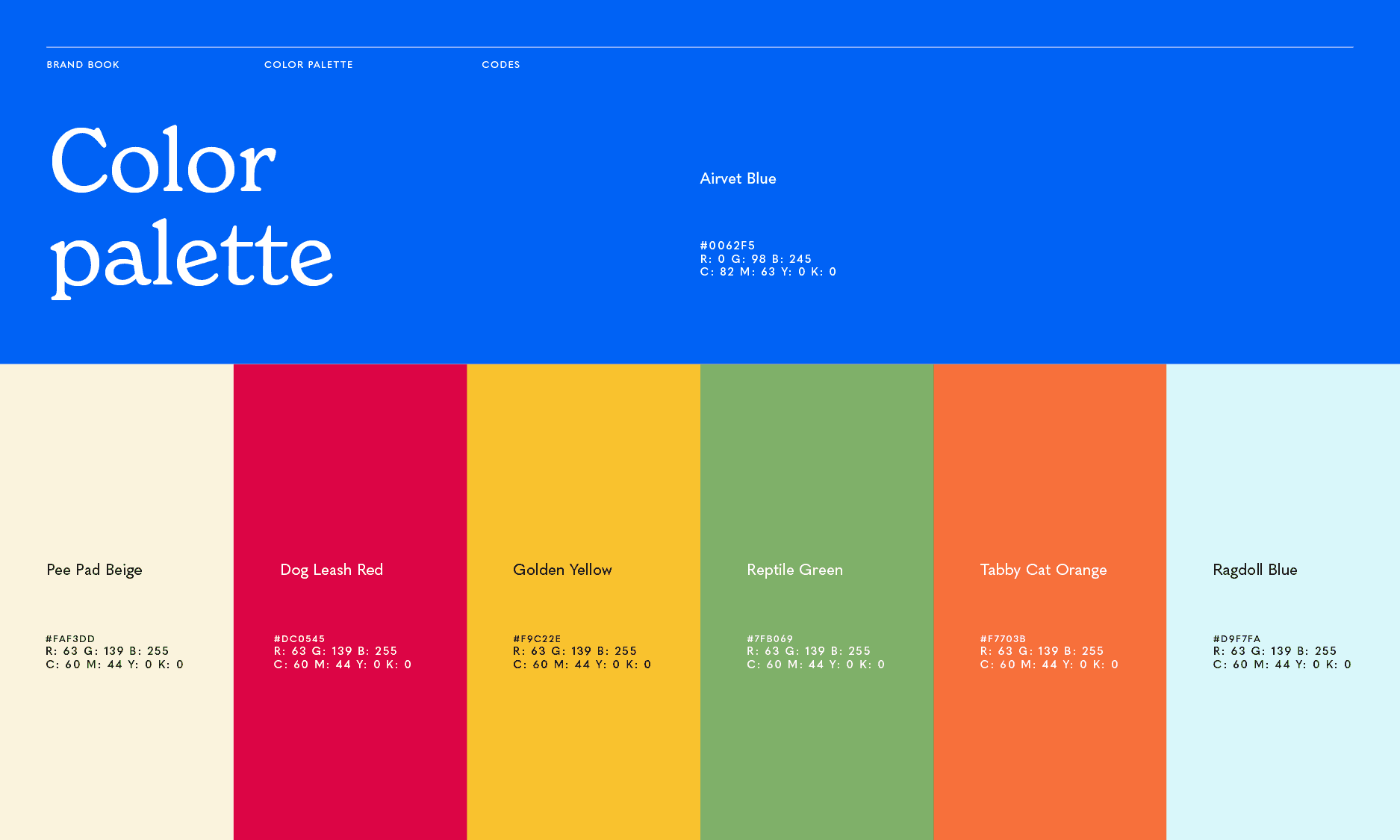The width and height of the screenshot is (1400, 840).
Task: Choose the Ragdoll Blue color swatch
Action: coord(1284,602)
